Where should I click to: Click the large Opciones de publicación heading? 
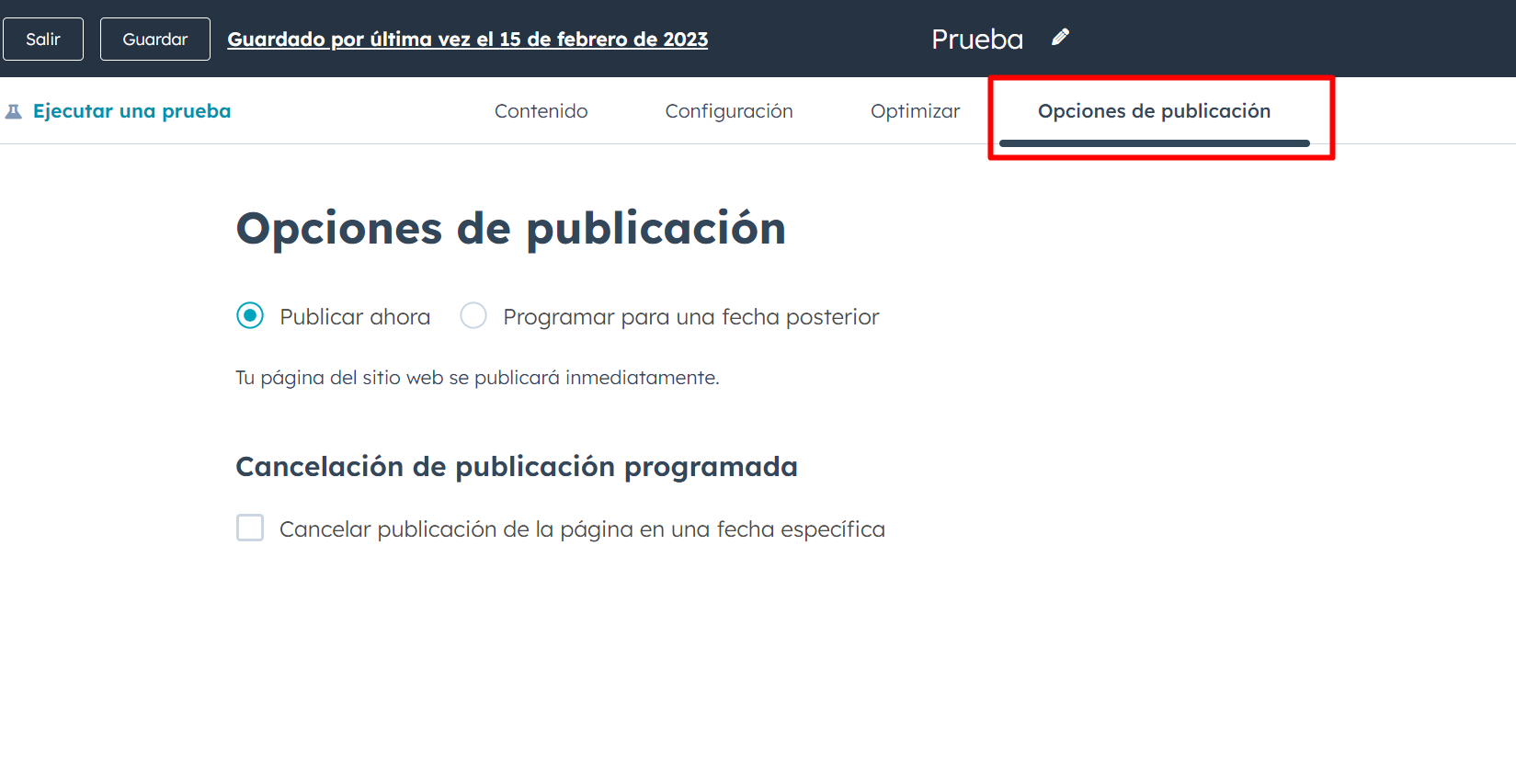(x=510, y=229)
